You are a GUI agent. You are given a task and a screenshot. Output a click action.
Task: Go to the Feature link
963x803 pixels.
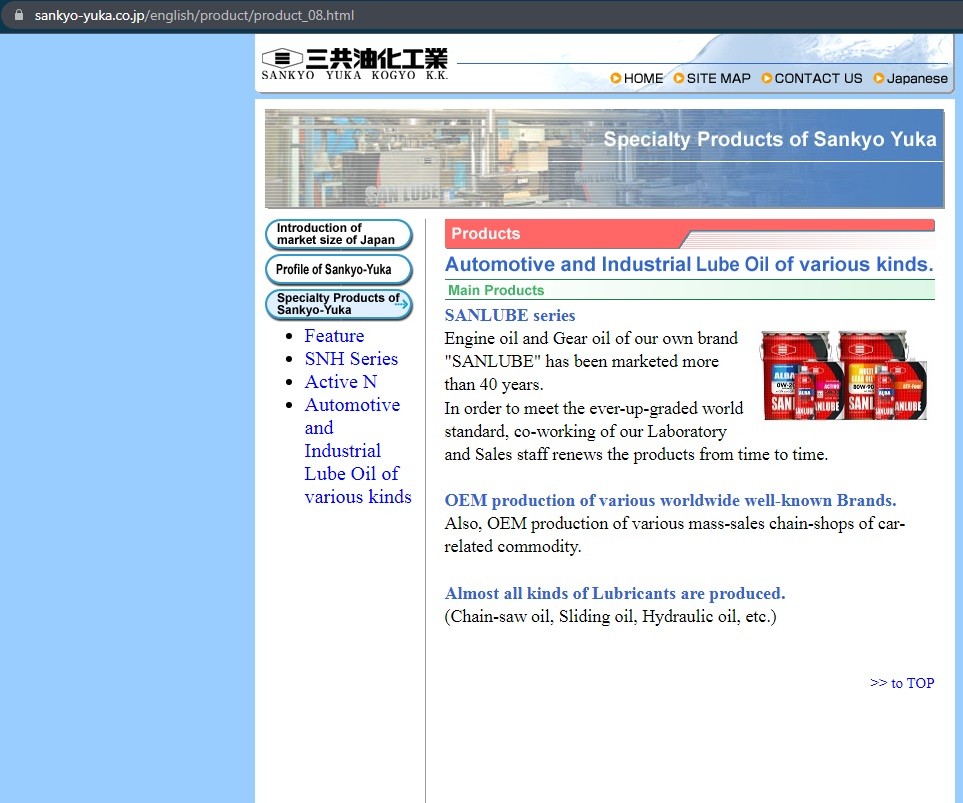(x=334, y=335)
